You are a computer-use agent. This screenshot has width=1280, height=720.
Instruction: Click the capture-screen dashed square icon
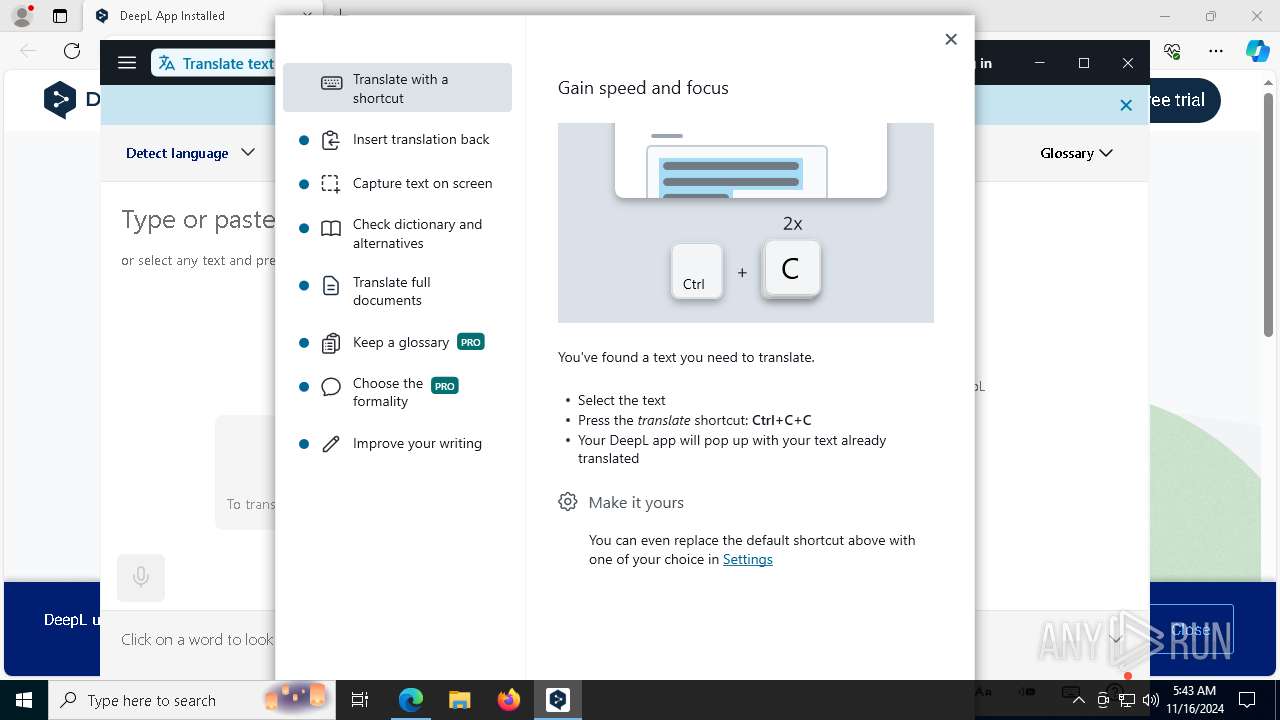point(331,183)
